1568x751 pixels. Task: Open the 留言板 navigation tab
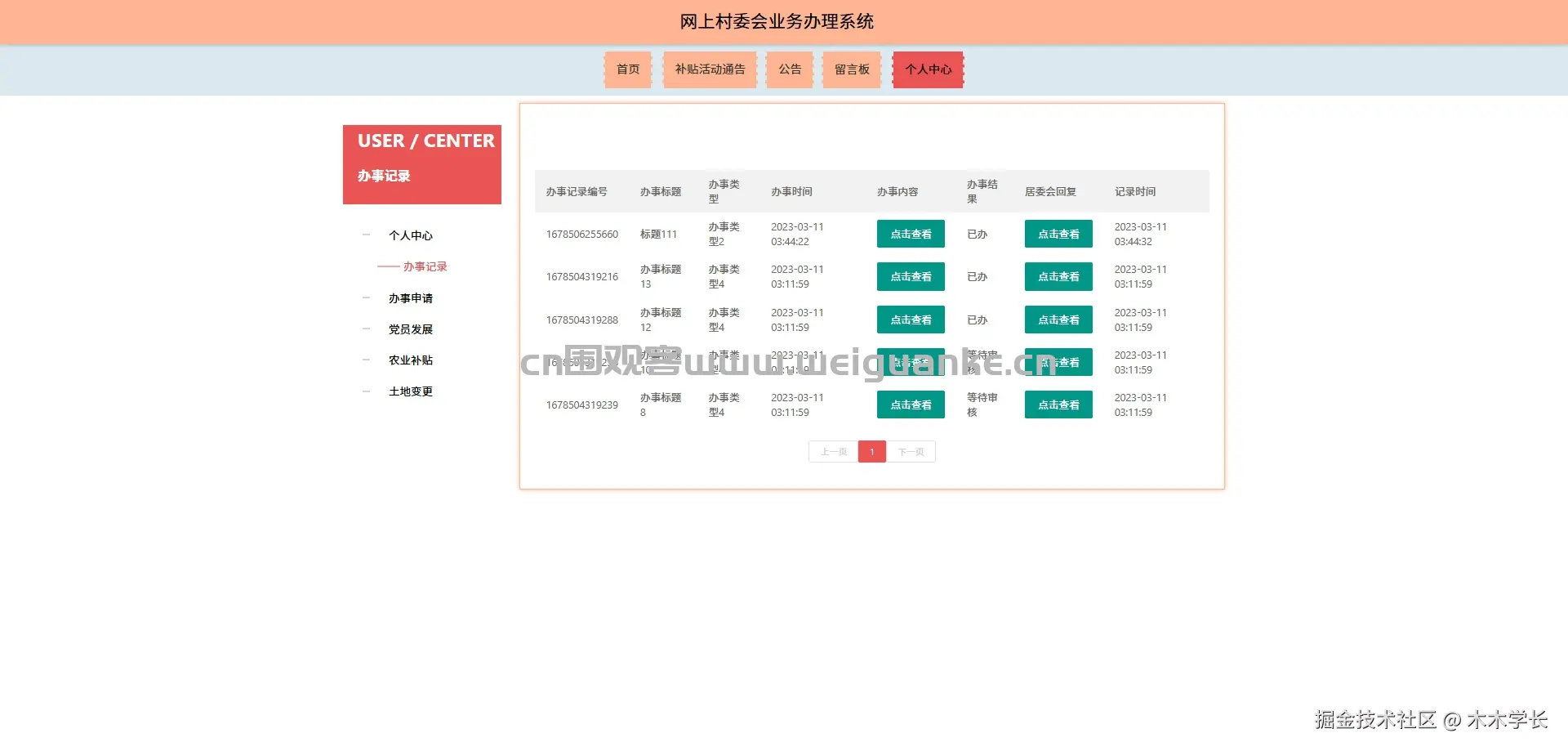pos(852,69)
